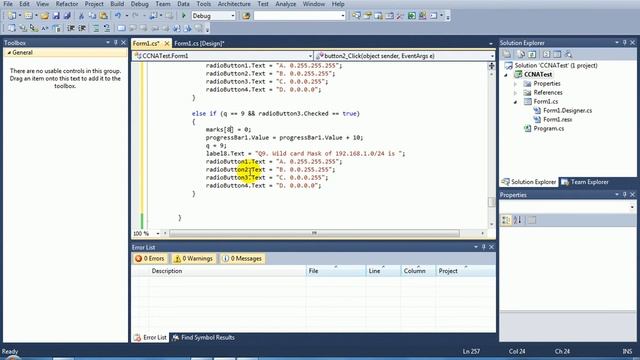Click the Undo arrow icon
This screenshot has height=360, width=640.
tap(118, 16)
